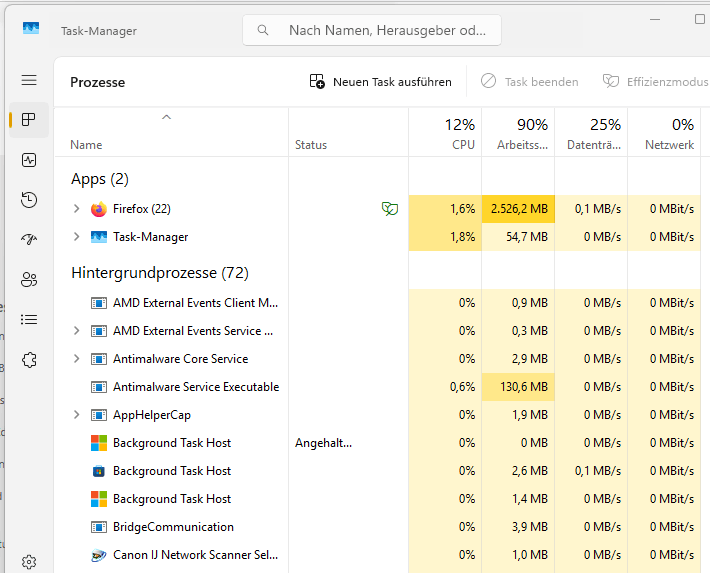The height and width of the screenshot is (573, 710).
Task: Open the Users sidebar icon
Action: 29,280
